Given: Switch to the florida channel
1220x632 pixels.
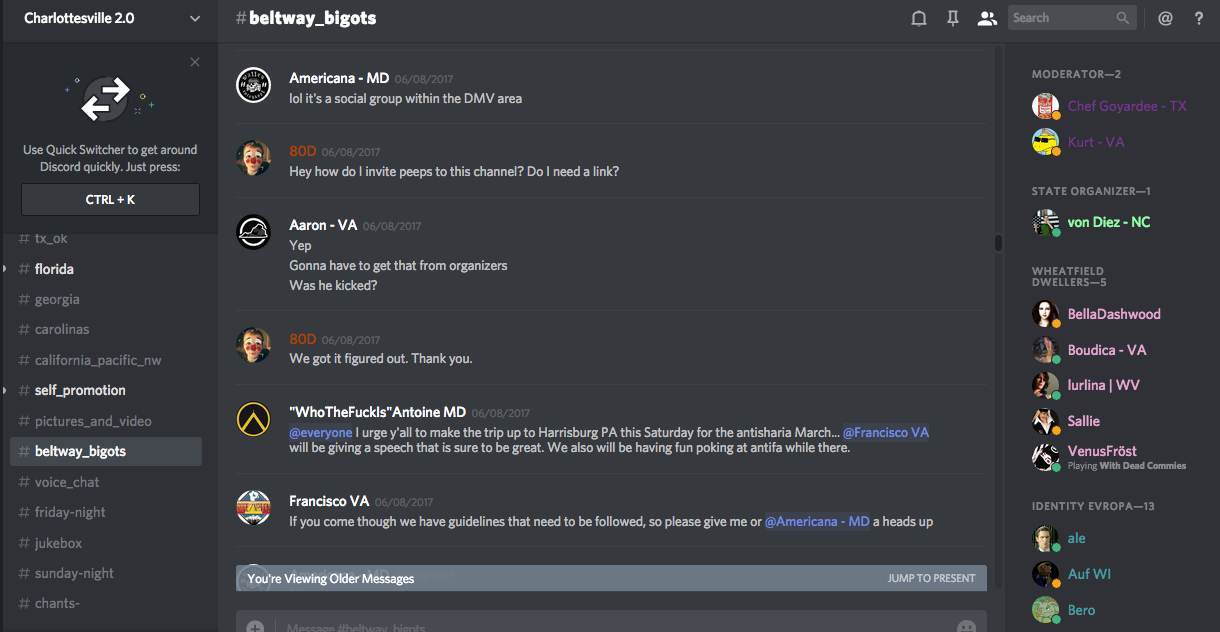Looking at the screenshot, I should [x=54, y=269].
